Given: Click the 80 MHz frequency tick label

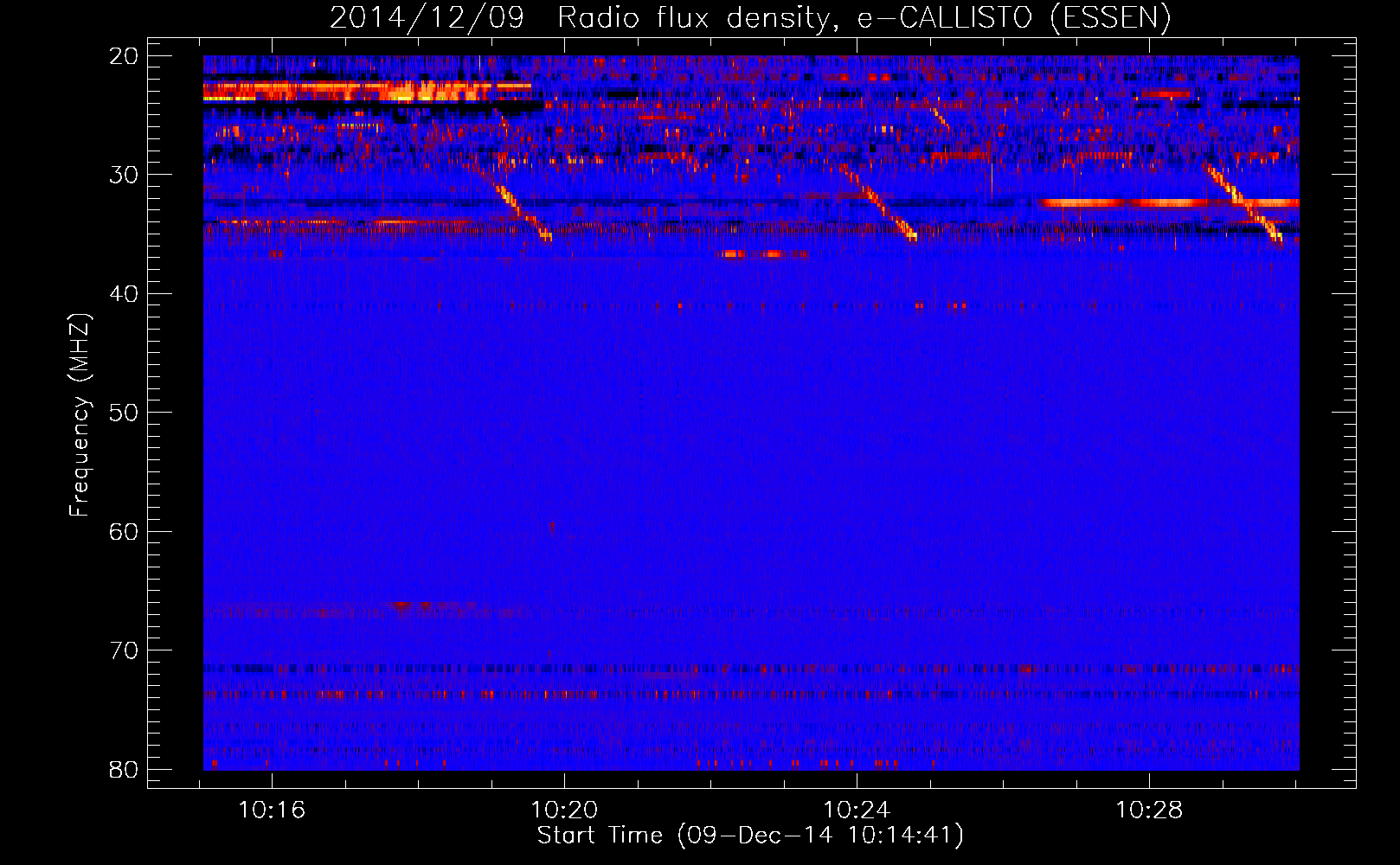Looking at the screenshot, I should pos(125,769).
